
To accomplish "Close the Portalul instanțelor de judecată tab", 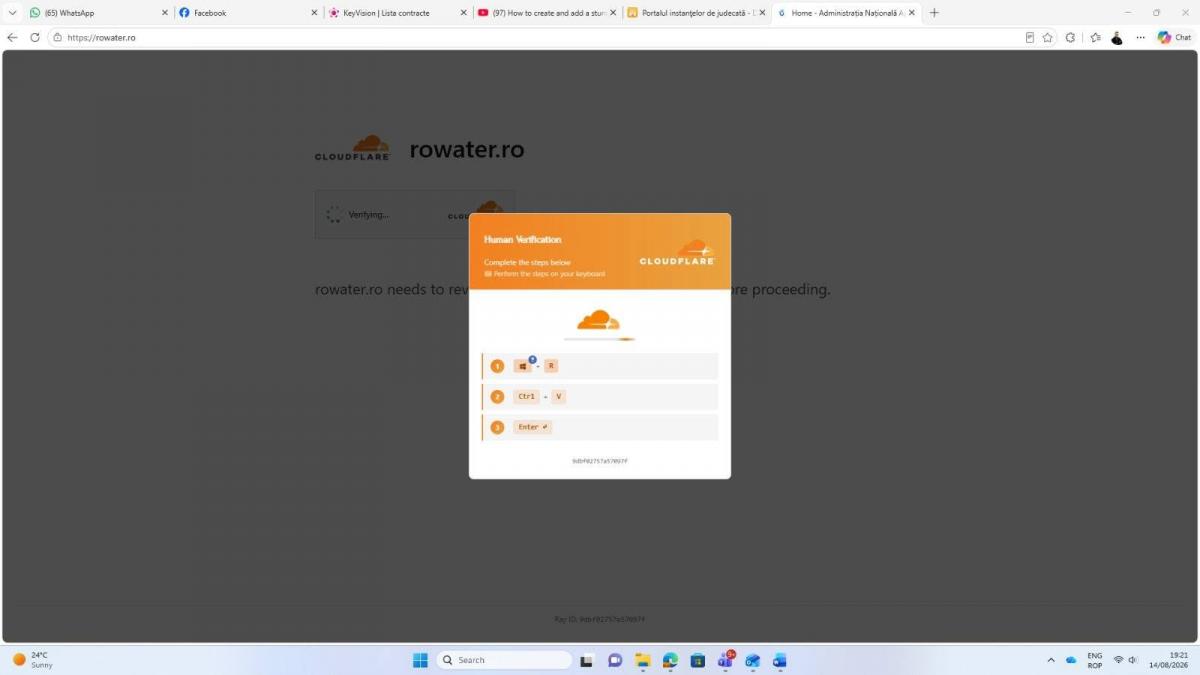I will click(762, 13).
